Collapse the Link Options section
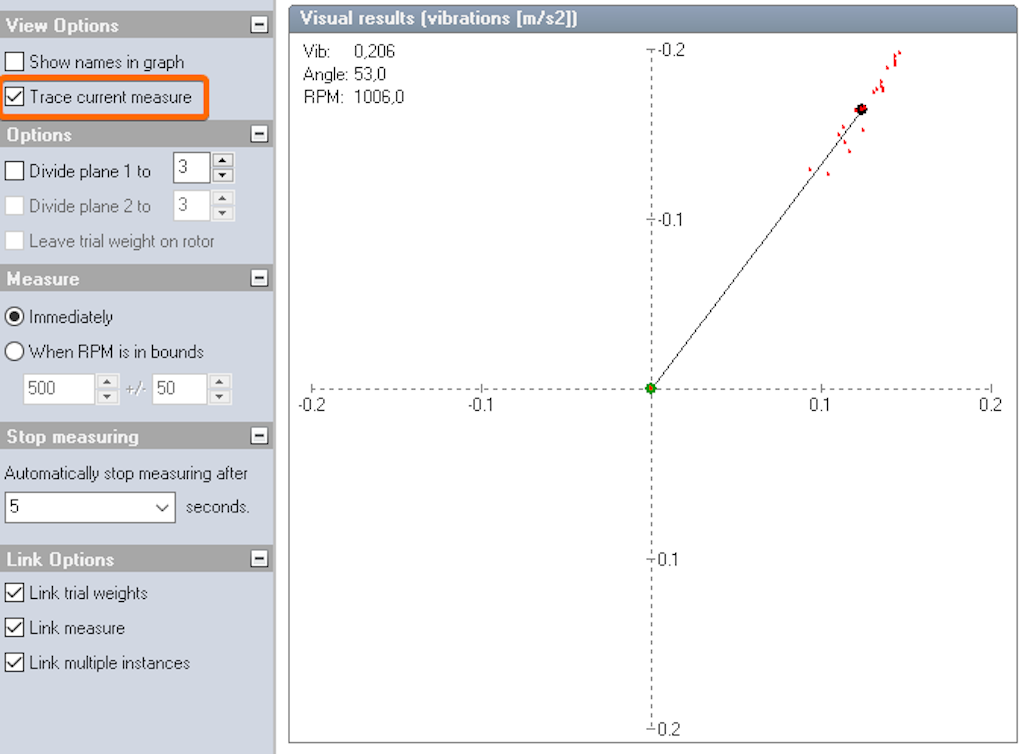 tap(259, 559)
